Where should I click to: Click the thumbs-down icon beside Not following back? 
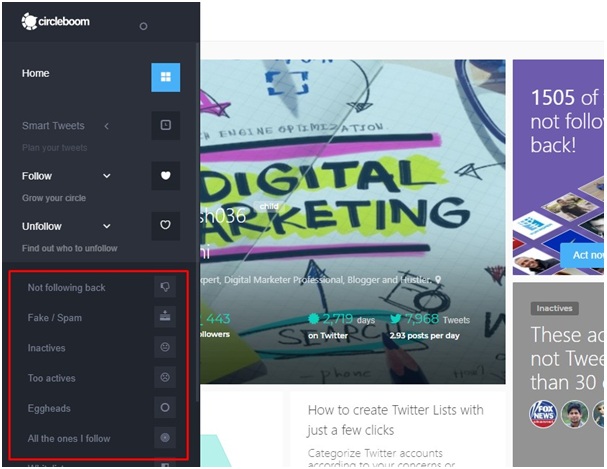166,288
